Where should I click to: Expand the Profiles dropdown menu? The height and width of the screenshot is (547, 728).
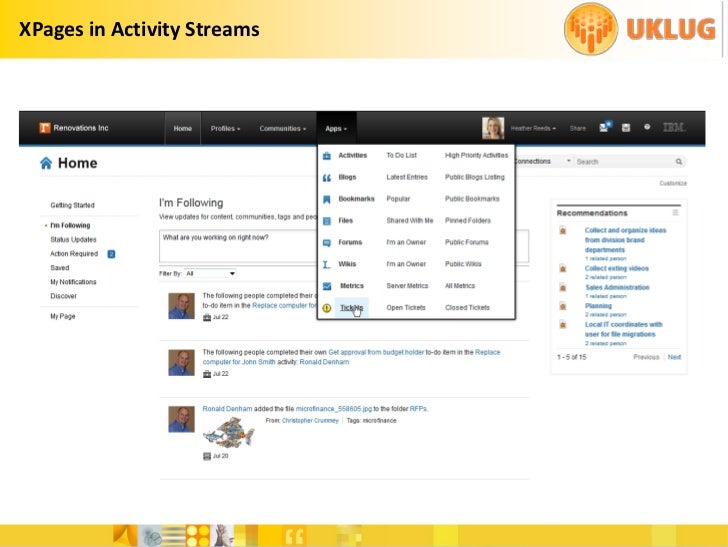(x=225, y=129)
